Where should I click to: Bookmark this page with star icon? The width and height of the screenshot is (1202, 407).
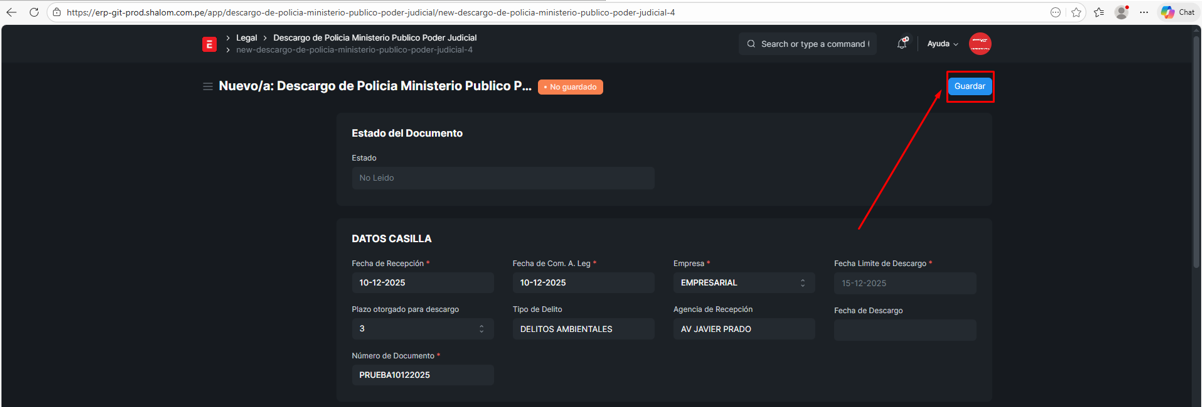pyautogui.click(x=1076, y=12)
